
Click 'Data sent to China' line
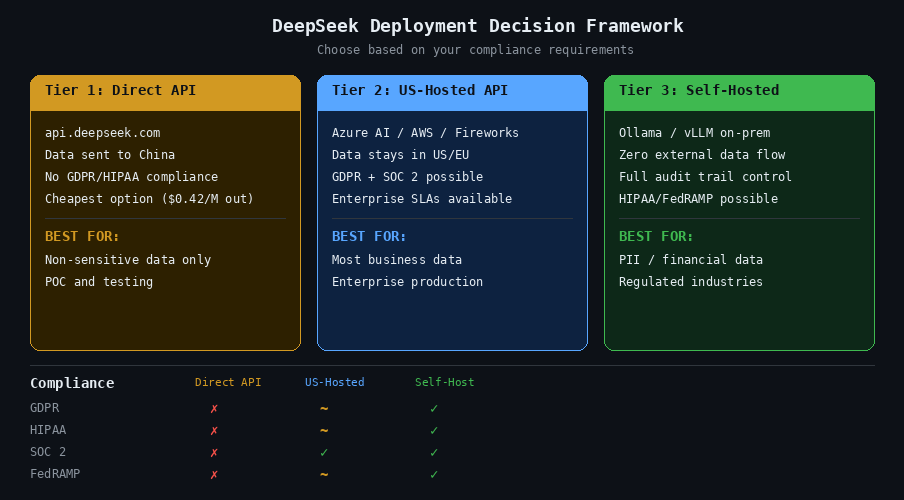click(110, 155)
